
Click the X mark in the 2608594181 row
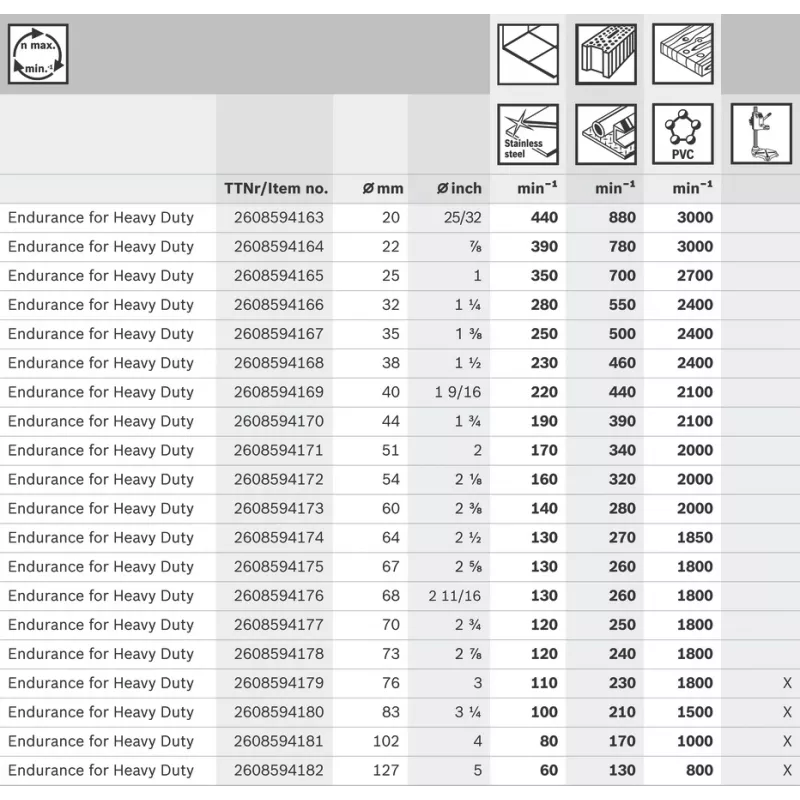tap(787, 741)
